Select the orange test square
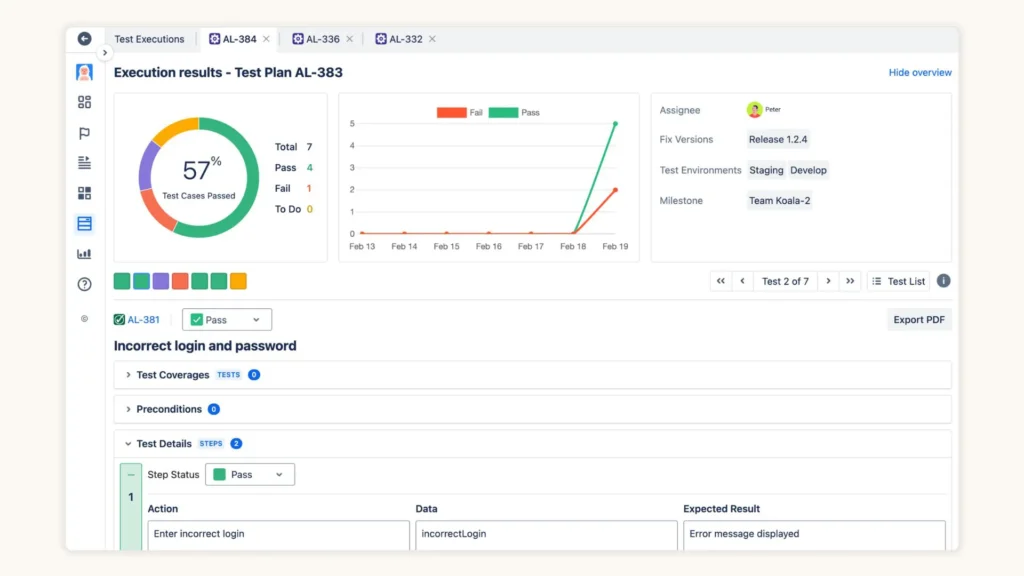1024x576 pixels. click(238, 281)
